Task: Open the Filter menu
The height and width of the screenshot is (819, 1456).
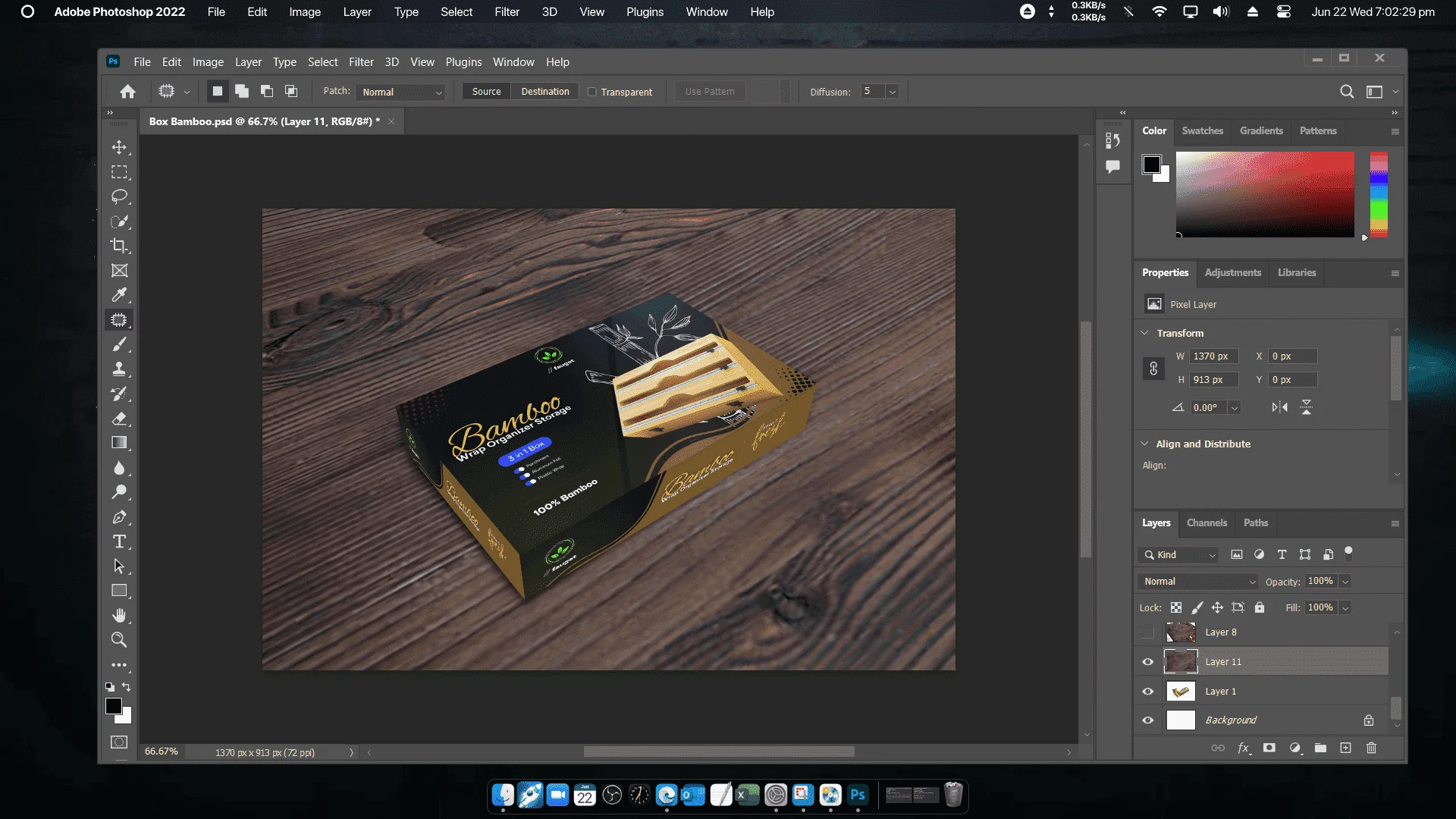Action: (x=361, y=62)
